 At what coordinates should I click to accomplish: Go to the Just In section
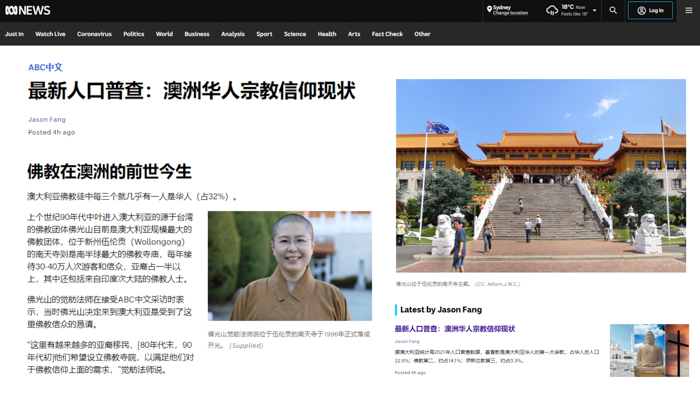pyautogui.click(x=14, y=34)
